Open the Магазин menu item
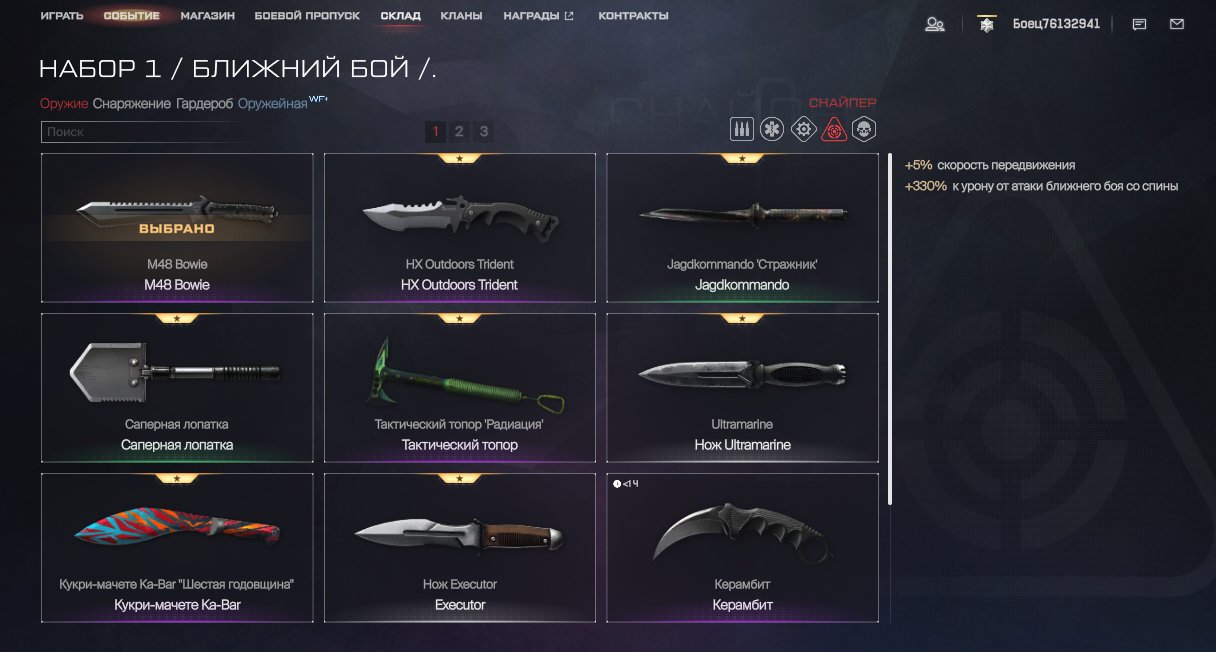 pyautogui.click(x=208, y=16)
